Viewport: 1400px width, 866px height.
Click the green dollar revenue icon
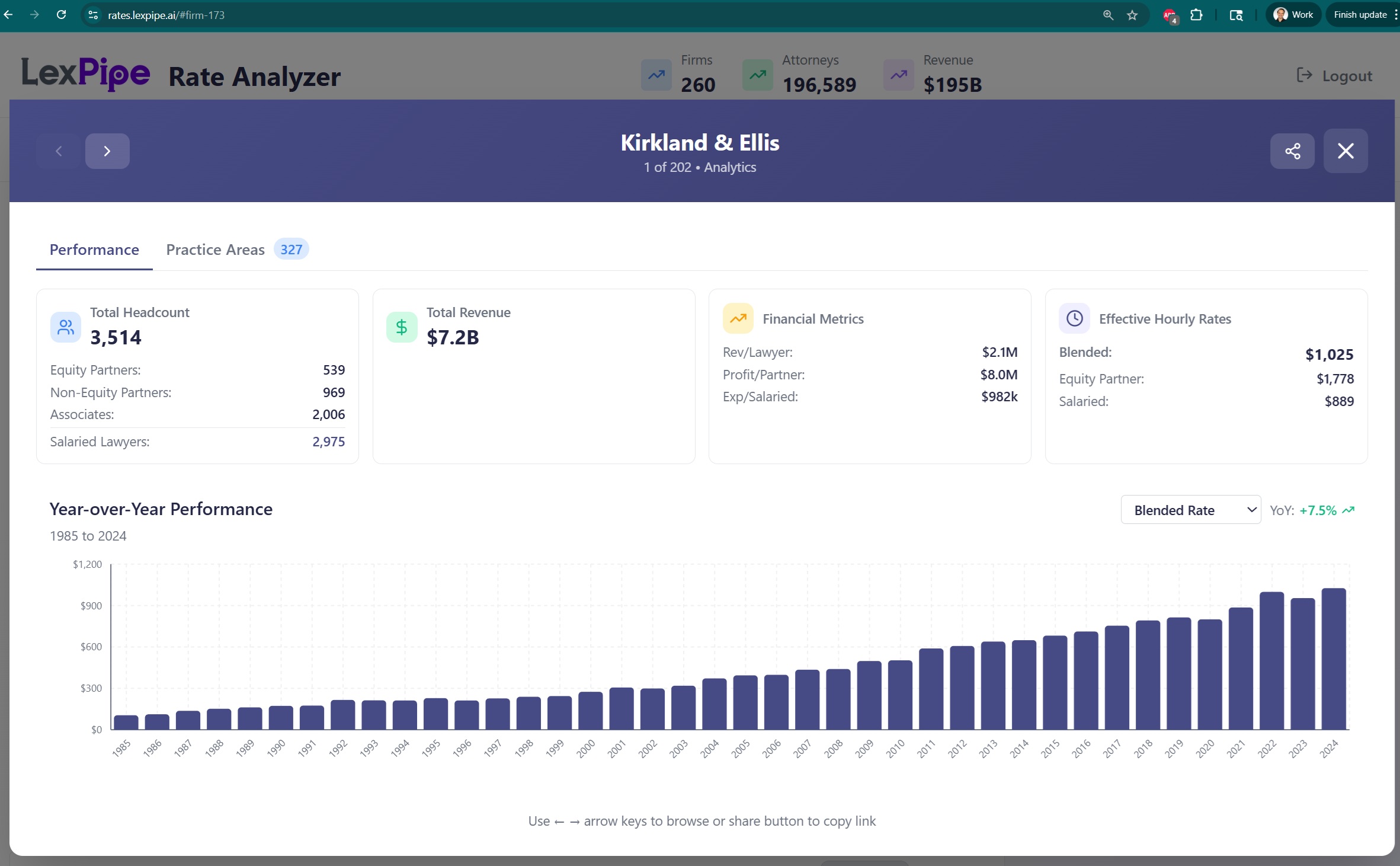(402, 327)
